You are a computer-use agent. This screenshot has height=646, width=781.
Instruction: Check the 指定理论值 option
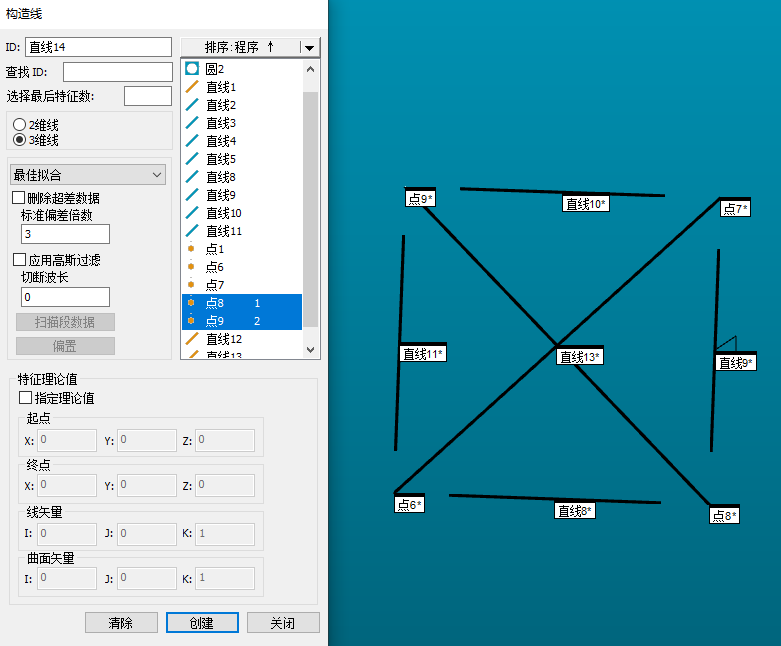[26, 398]
